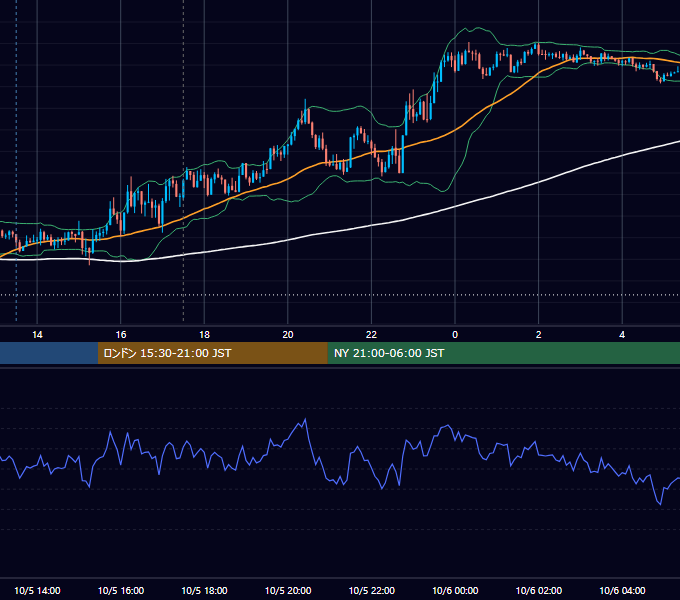Click the 10/5 16:00 date label
The width and height of the screenshot is (680, 600).
121,590
